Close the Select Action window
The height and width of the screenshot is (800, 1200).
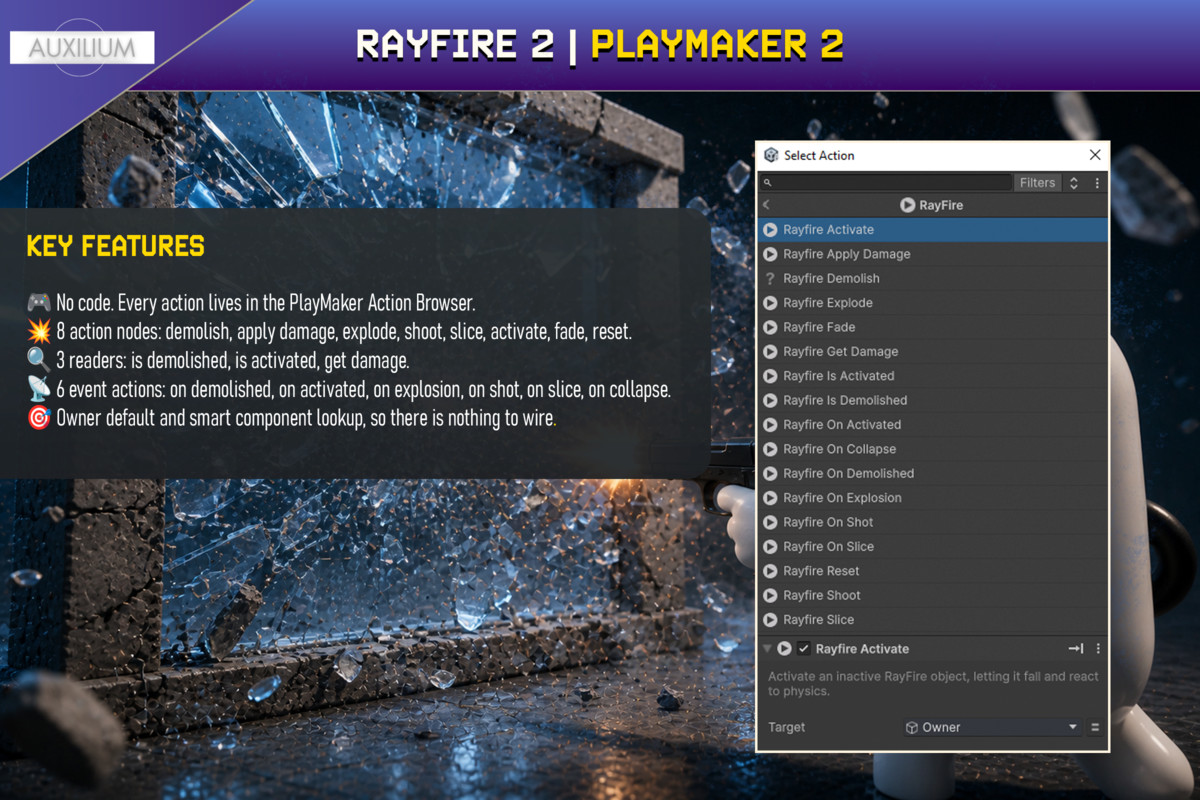(x=1095, y=155)
